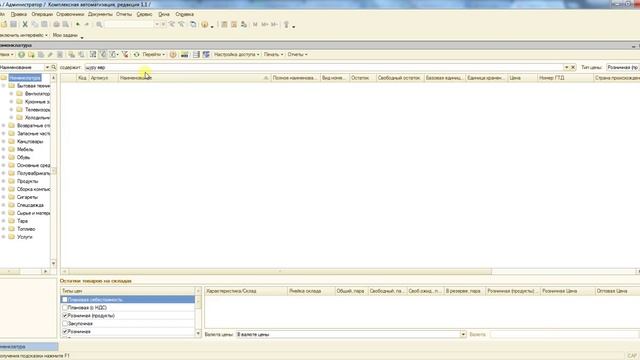The height and width of the screenshot is (360, 640).
Task: Click the Redo arrow icon
Action: (x=87, y=24)
